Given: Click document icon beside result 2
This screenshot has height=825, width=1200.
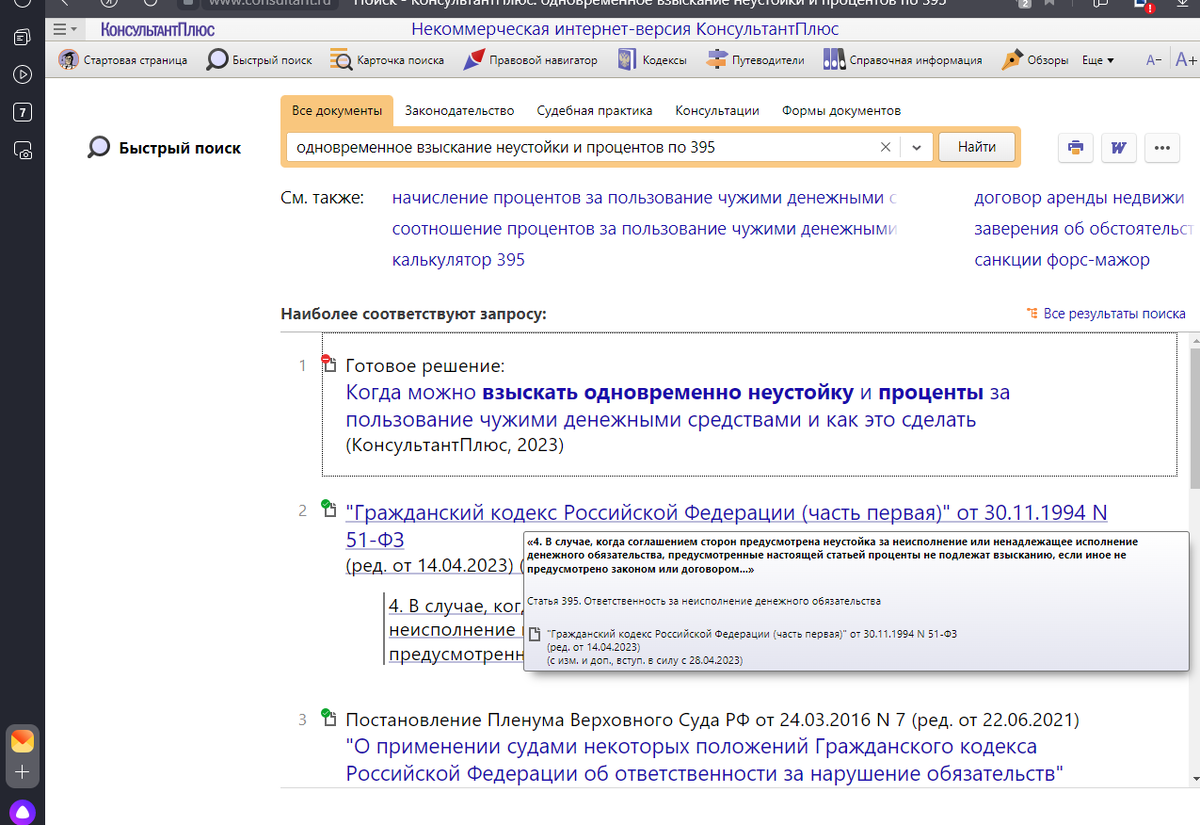Looking at the screenshot, I should 328,509.
